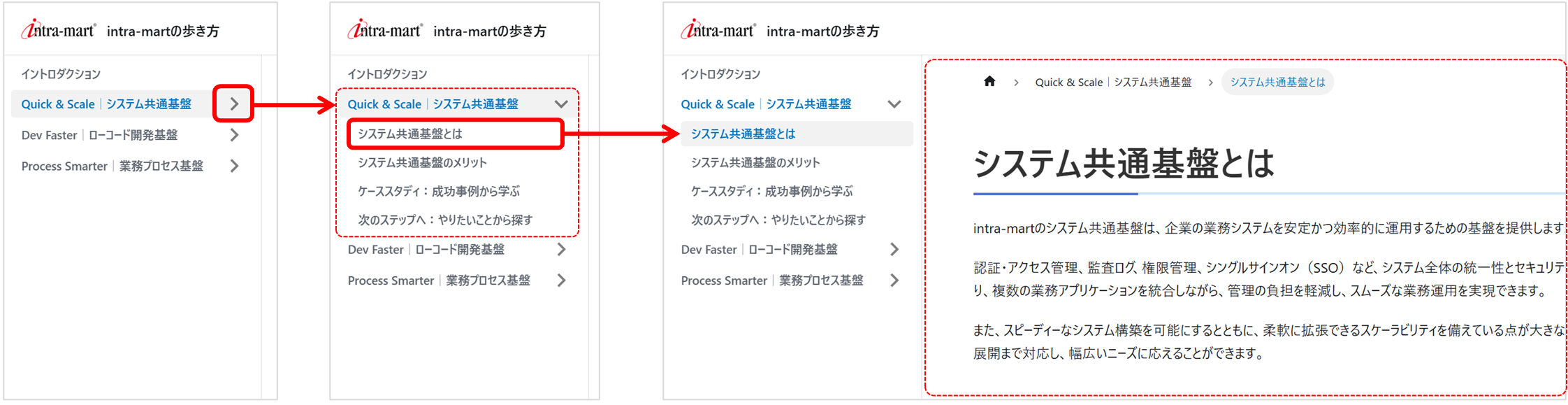Expand Process Smarter chevron in right panel
Screen dimensions: 1568x405
[x=894, y=280]
